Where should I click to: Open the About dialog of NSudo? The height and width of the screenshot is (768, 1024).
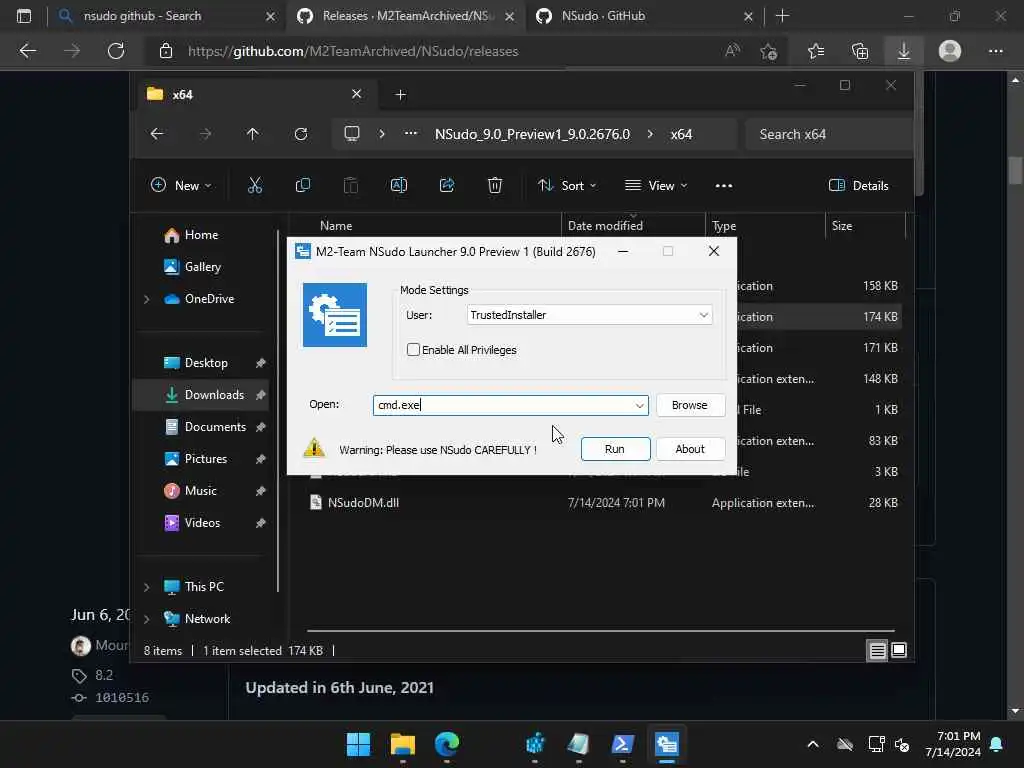tap(690, 449)
